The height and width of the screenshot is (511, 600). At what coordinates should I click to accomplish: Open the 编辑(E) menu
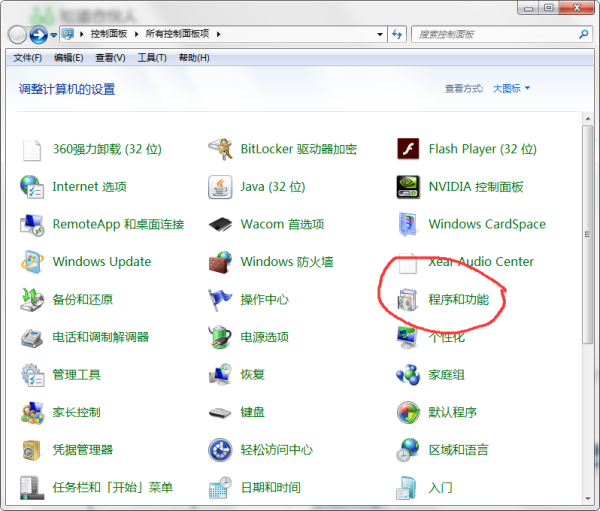(x=68, y=58)
